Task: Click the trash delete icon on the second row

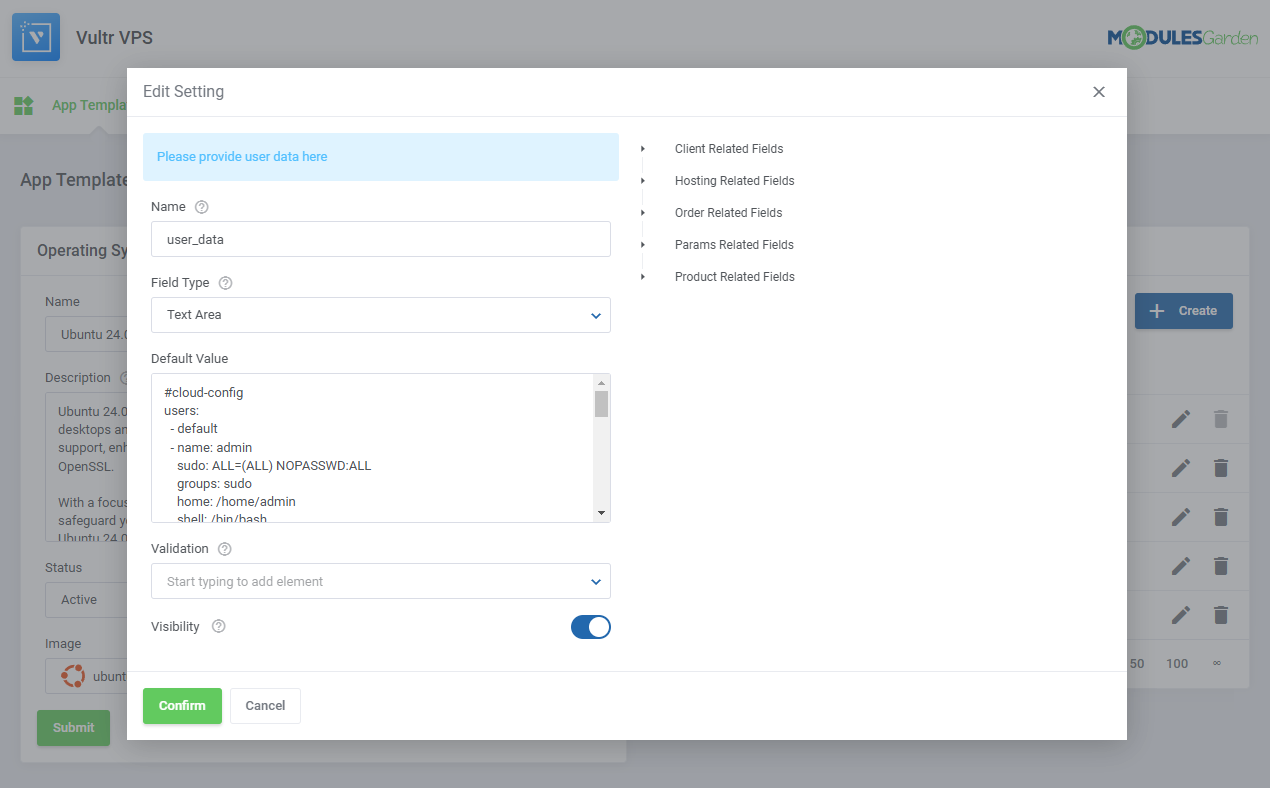Action: point(1221,468)
